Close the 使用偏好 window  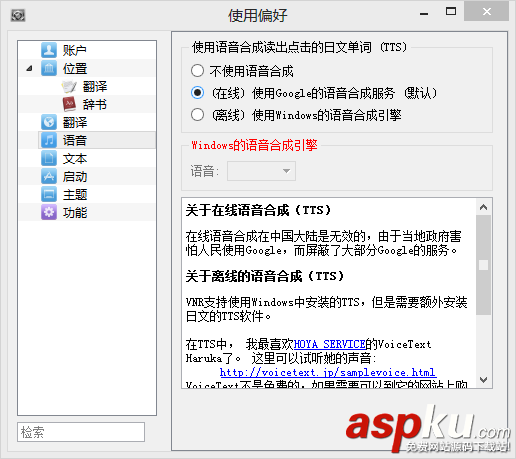[487, 12]
